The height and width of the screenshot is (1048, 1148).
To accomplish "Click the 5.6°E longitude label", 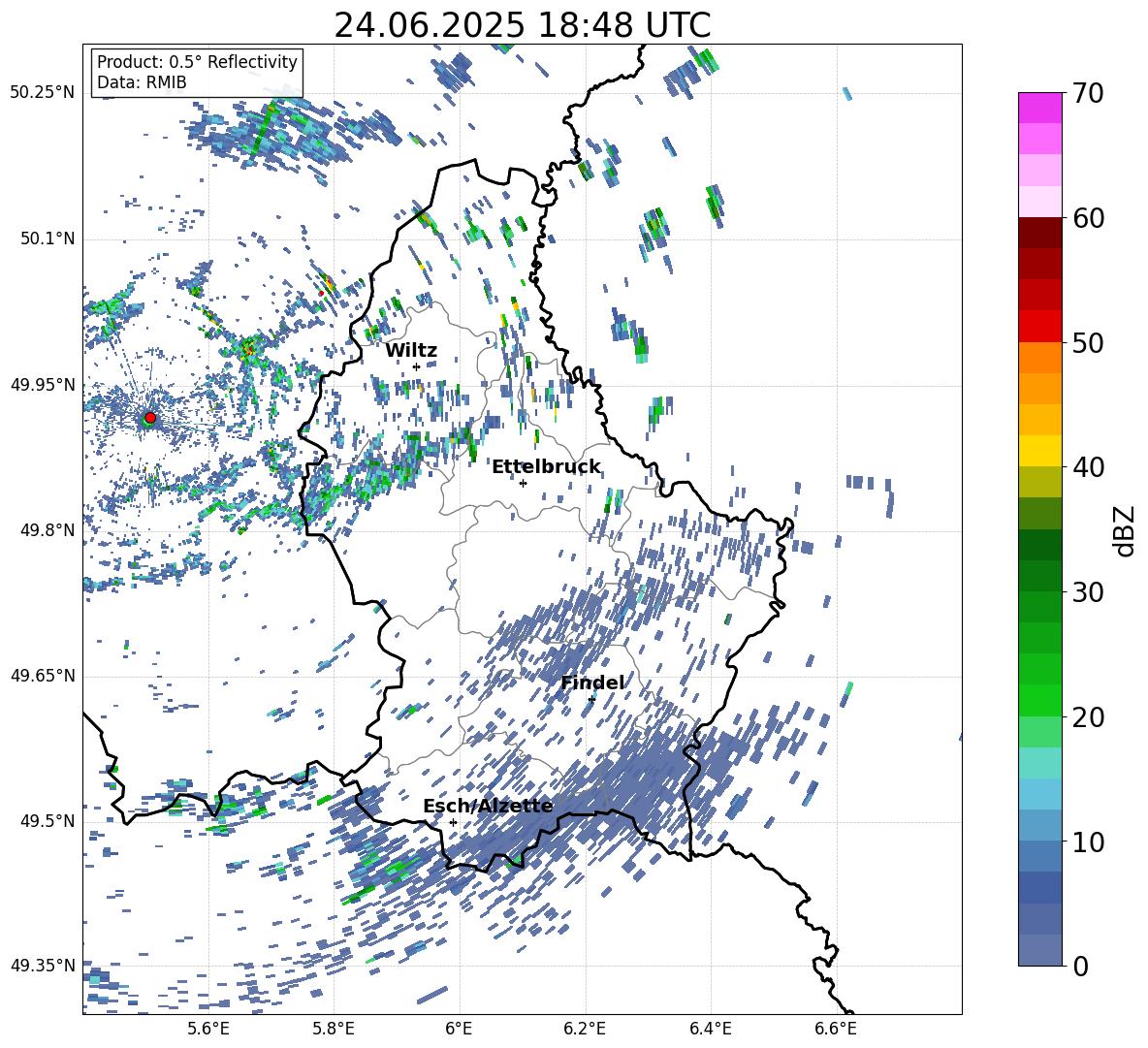I will 207,1029.
